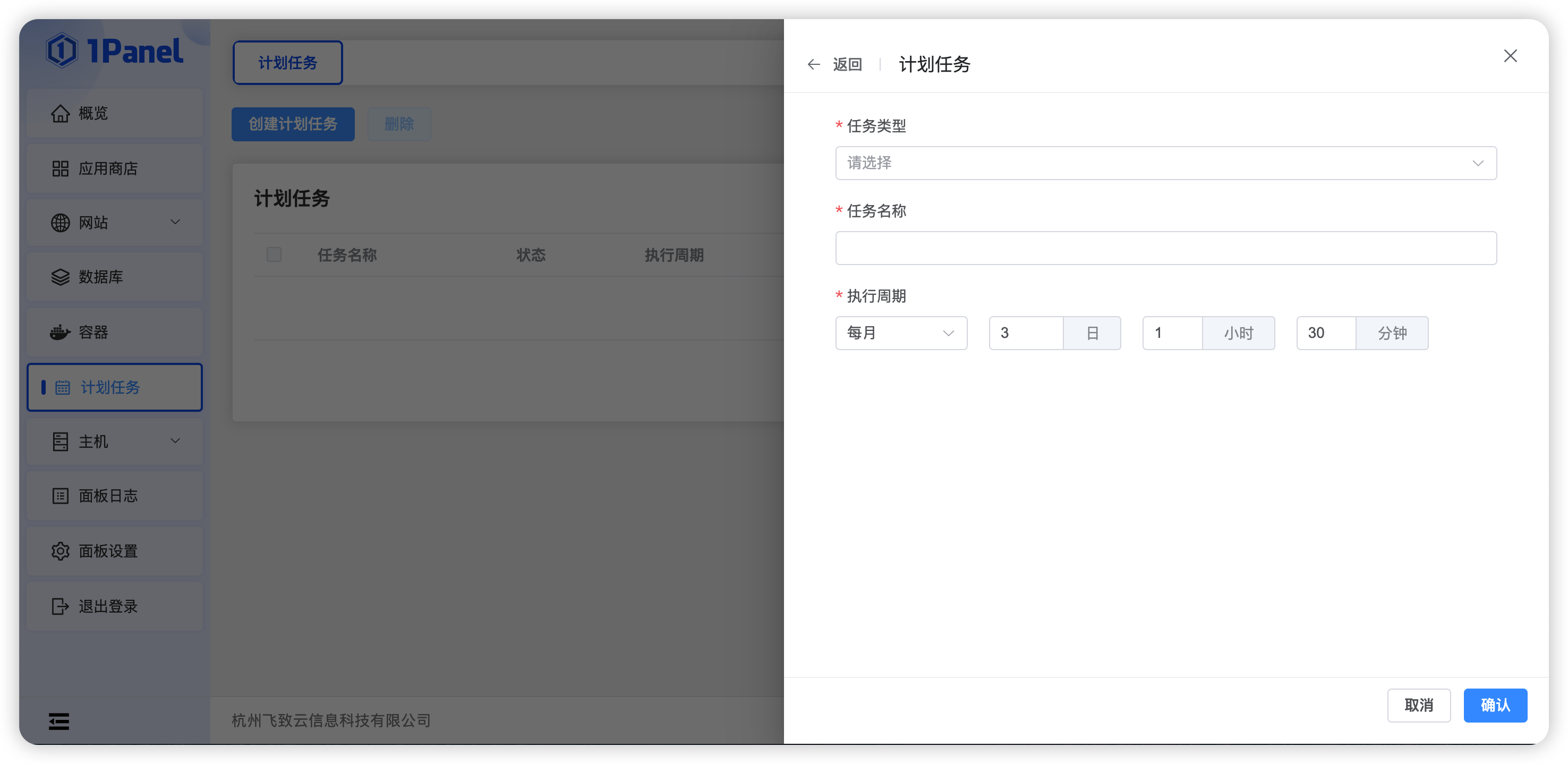The image size is (1568, 764).
Task: Open 应用商店 grid icon in sidebar
Action: pyautogui.click(x=60, y=168)
